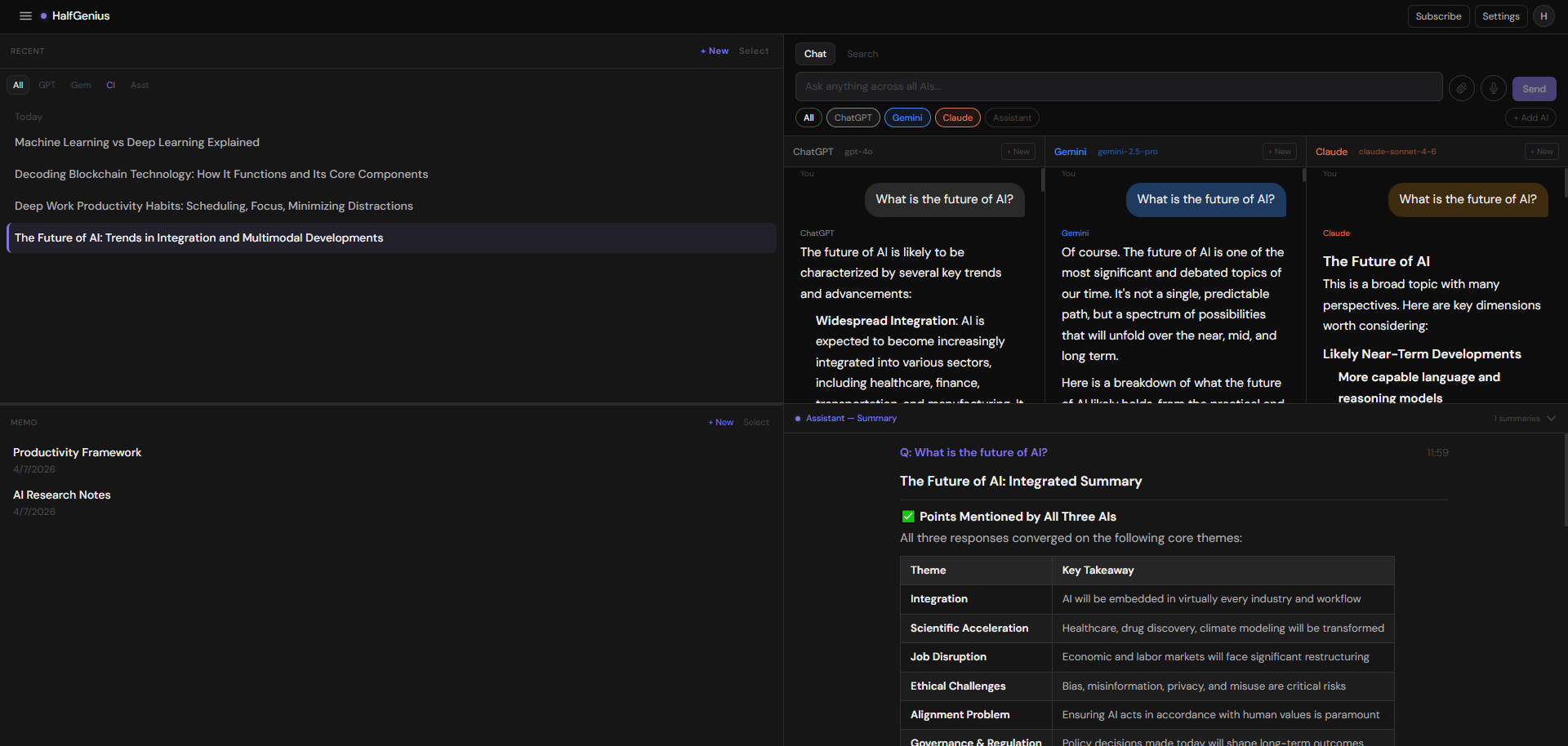Image resolution: width=1568 pixels, height=746 pixels.
Task: Click the green checkmark heading icon
Action: [x=907, y=517]
